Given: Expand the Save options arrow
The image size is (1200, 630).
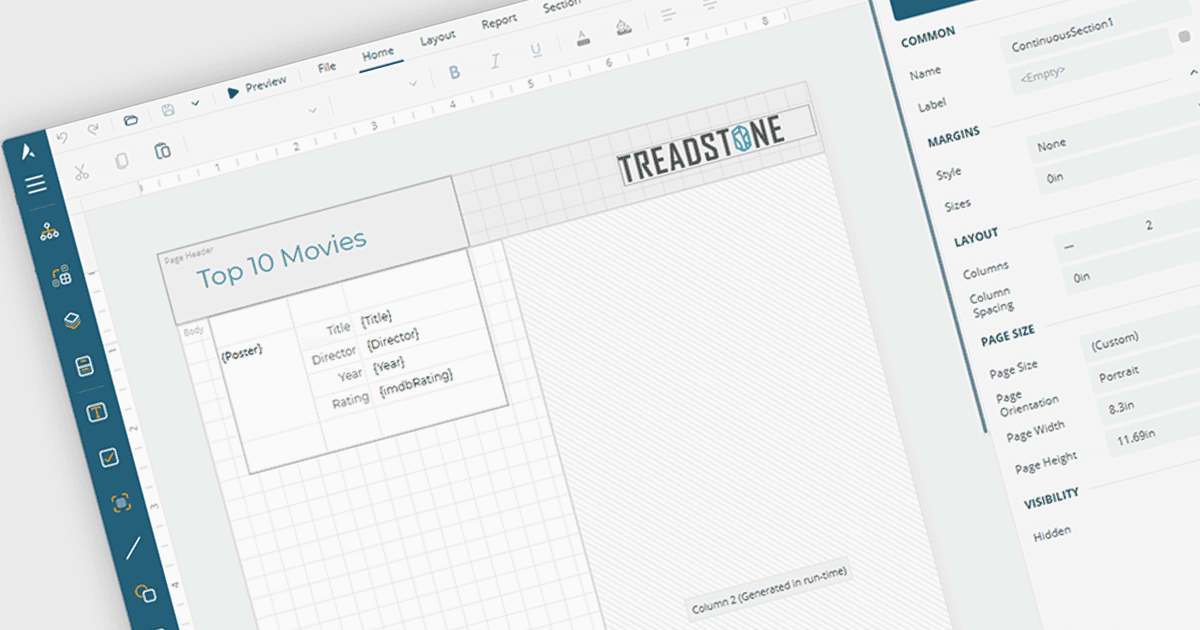Looking at the screenshot, I should coord(195,102).
